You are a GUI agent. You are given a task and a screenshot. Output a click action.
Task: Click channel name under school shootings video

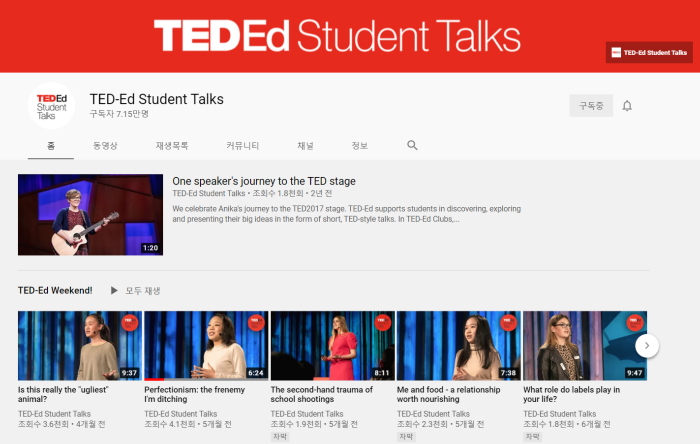(307, 414)
